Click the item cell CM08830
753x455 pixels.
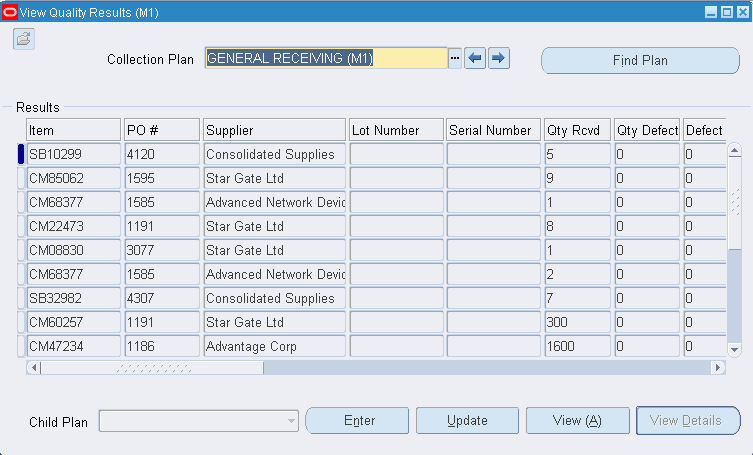(73, 250)
